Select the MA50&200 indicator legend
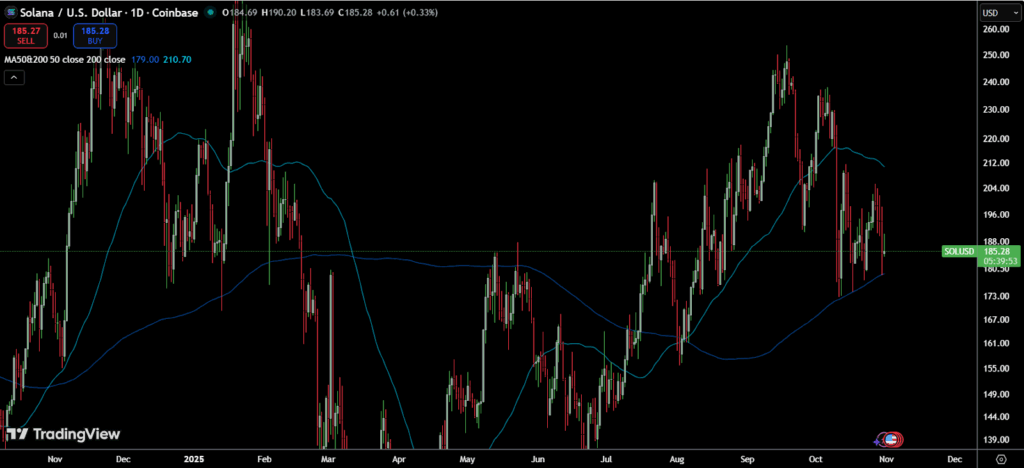Screen dimensions: 1024x468 (64, 60)
